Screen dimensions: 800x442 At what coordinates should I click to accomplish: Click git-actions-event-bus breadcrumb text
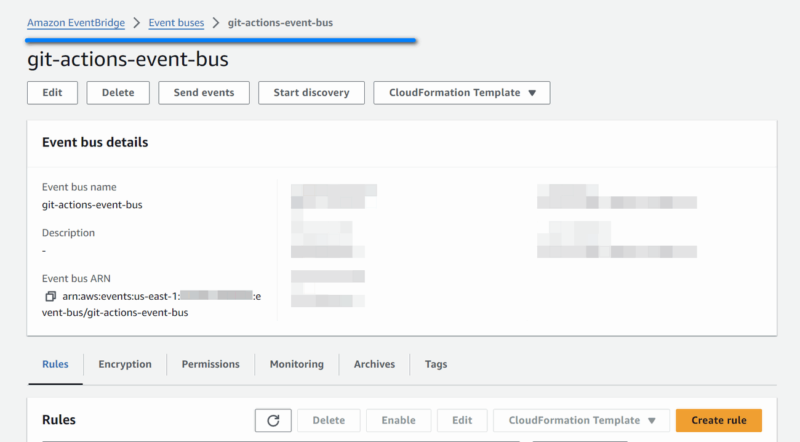(x=280, y=22)
